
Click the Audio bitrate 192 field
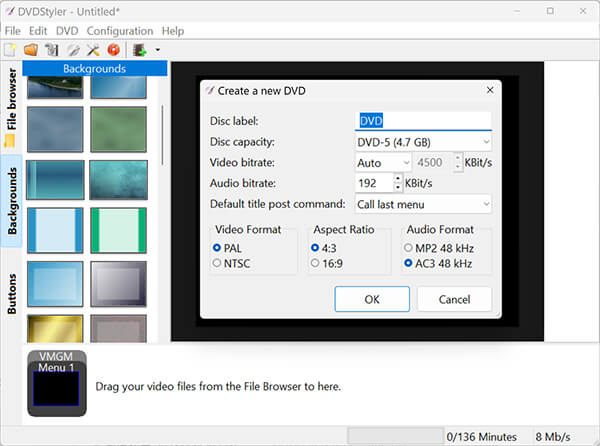374,183
